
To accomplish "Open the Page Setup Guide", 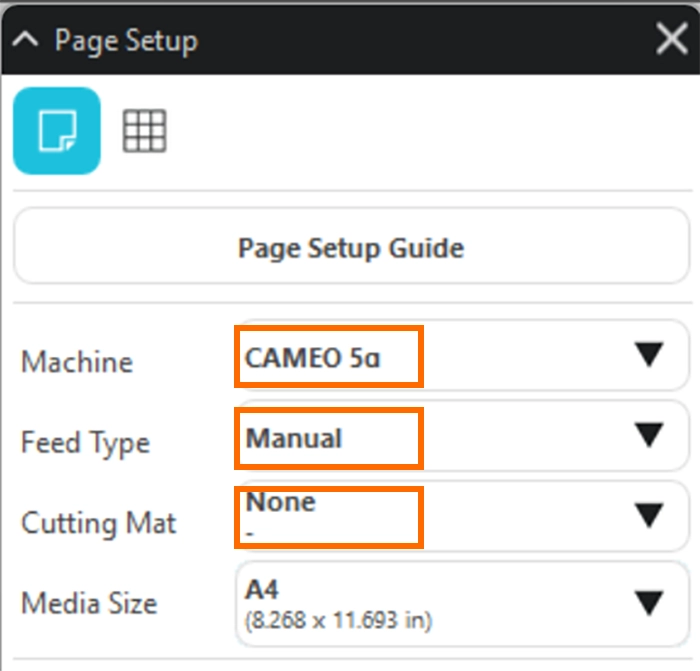I will click(x=350, y=247).
